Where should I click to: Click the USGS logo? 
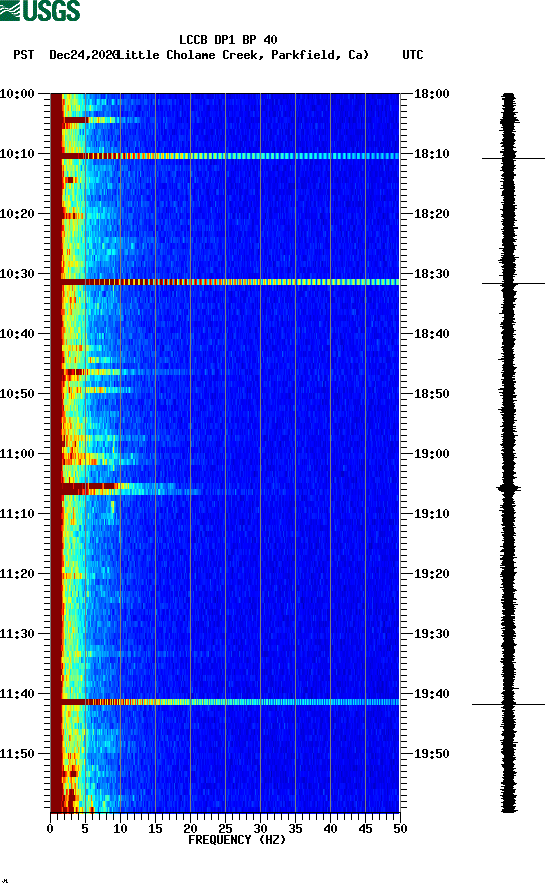coord(40,10)
